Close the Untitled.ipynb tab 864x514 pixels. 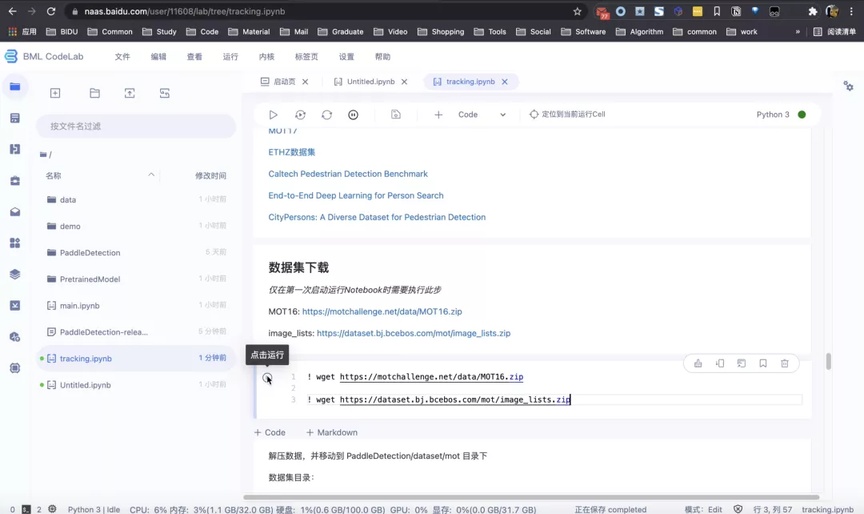[404, 82]
